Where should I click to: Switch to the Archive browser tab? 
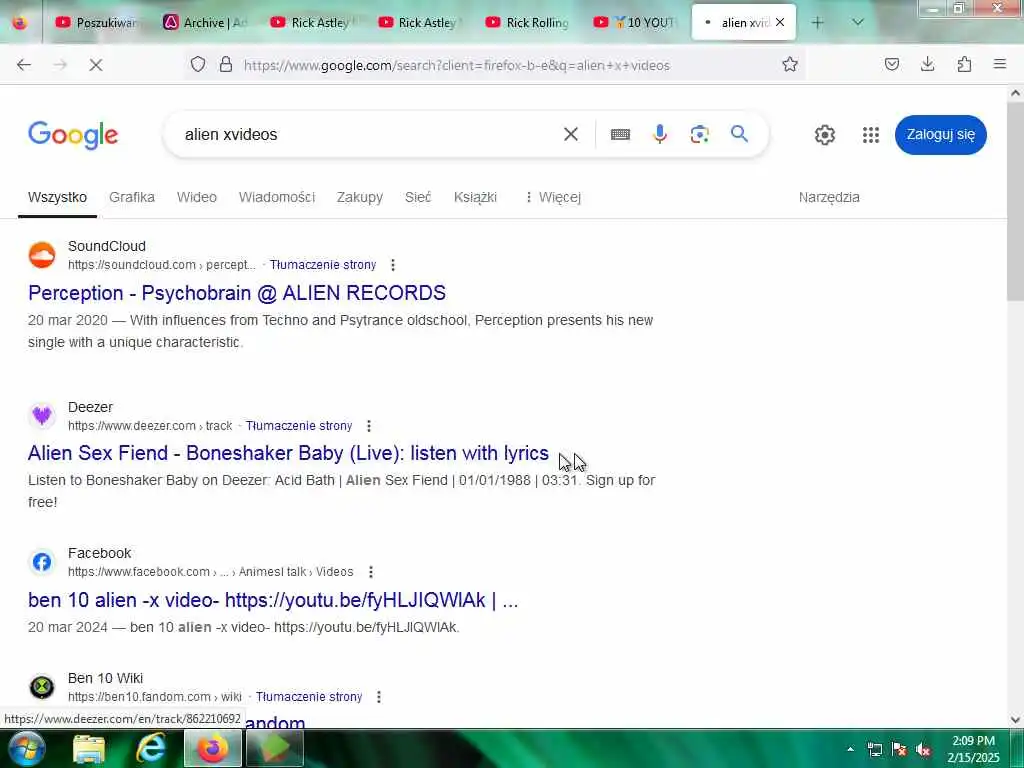[206, 23]
